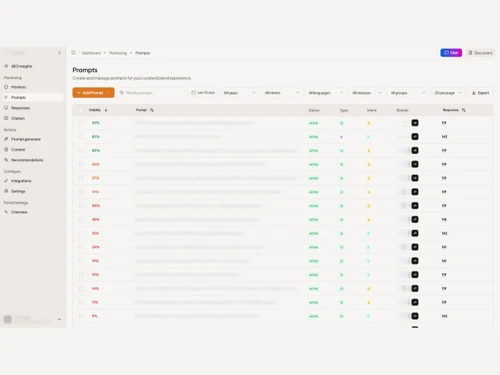
Task: Check the 83% visibility row checkbox
Action: (x=81, y=137)
